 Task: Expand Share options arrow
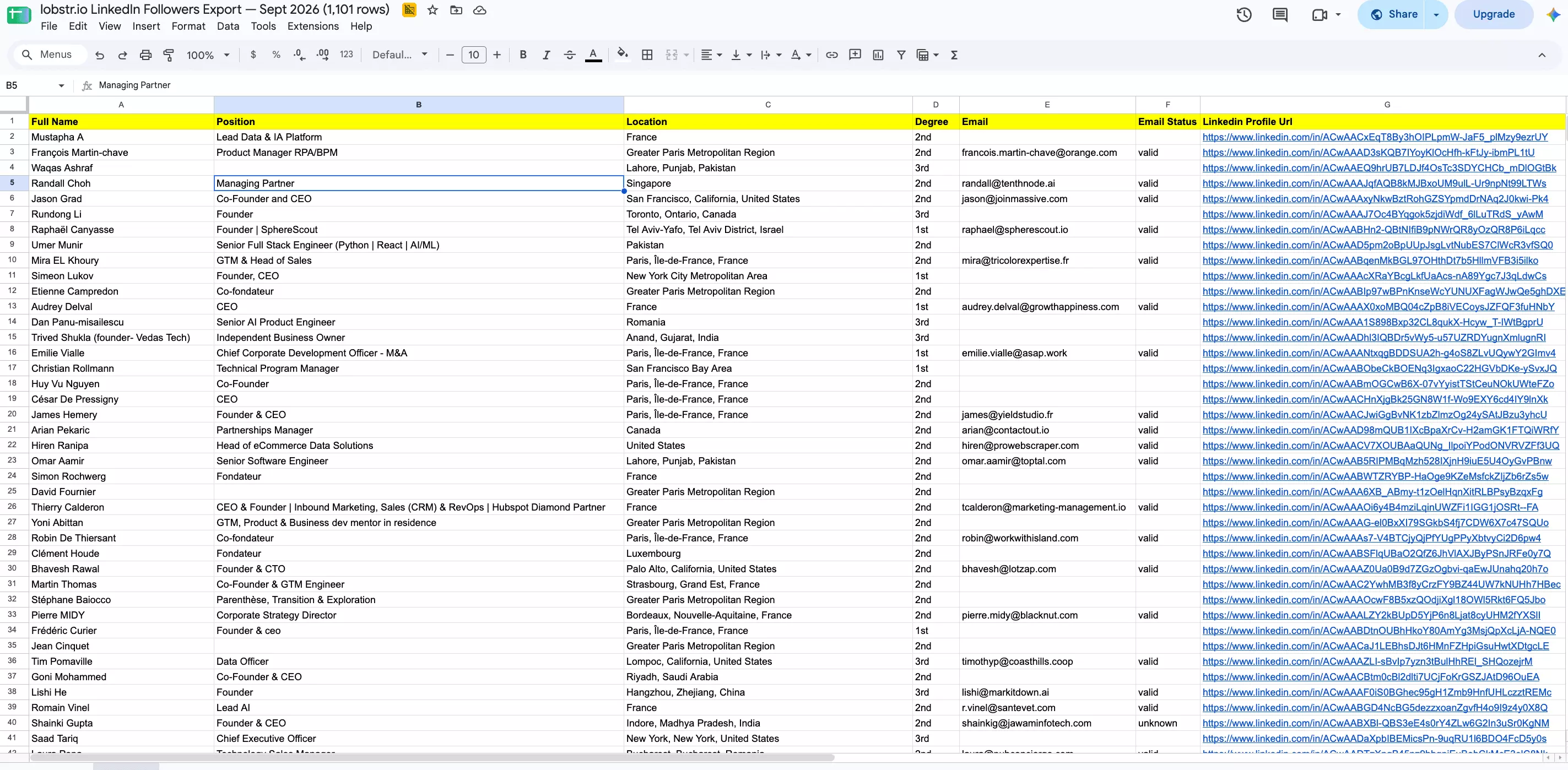click(1436, 15)
